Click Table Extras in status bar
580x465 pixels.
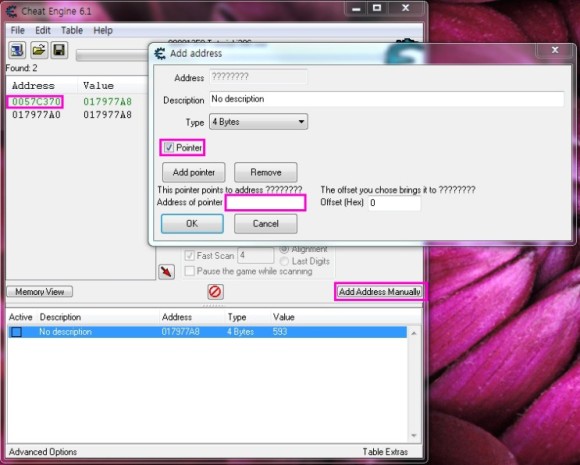(x=385, y=452)
